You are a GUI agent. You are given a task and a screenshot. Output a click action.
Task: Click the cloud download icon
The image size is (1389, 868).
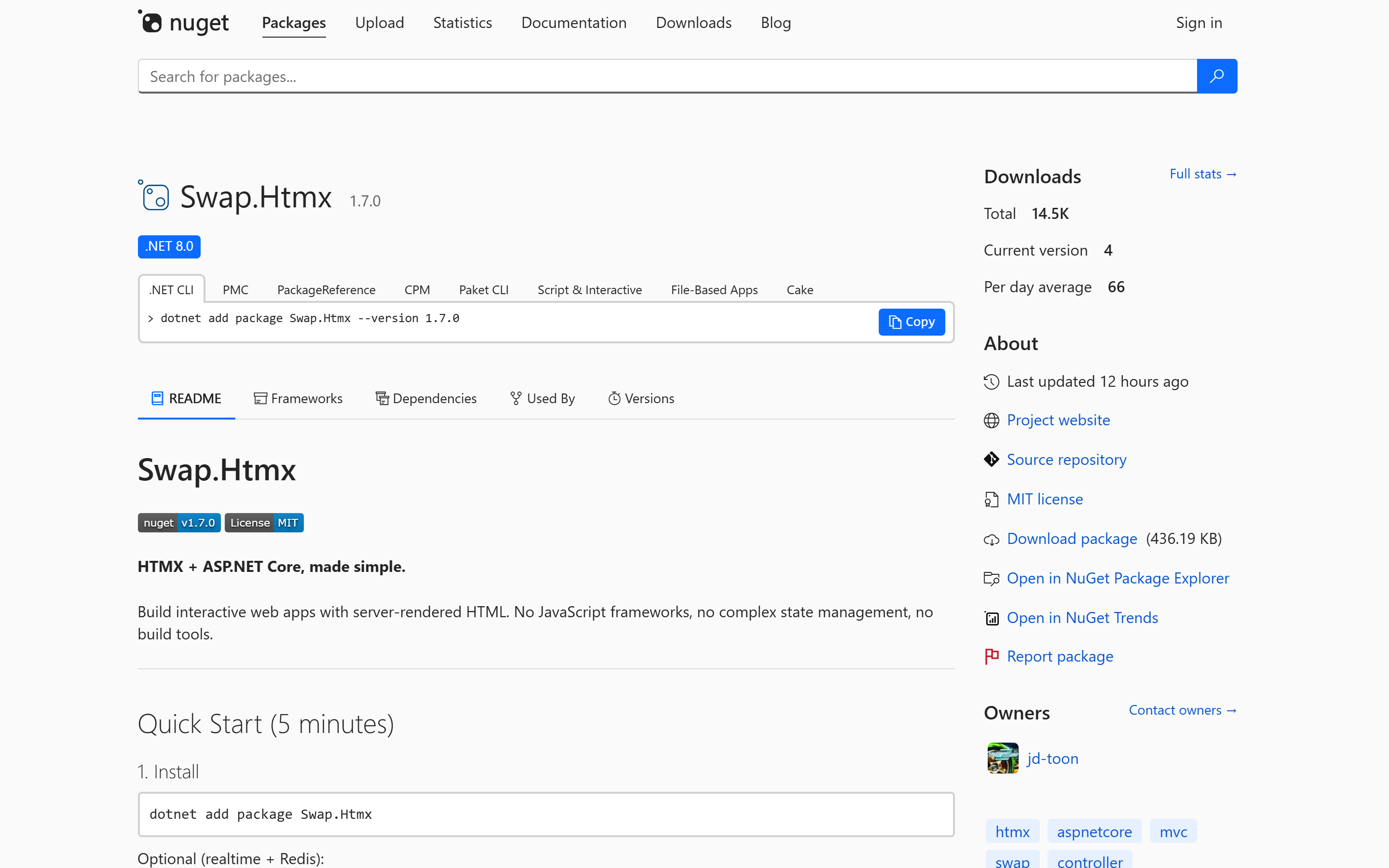(x=991, y=540)
